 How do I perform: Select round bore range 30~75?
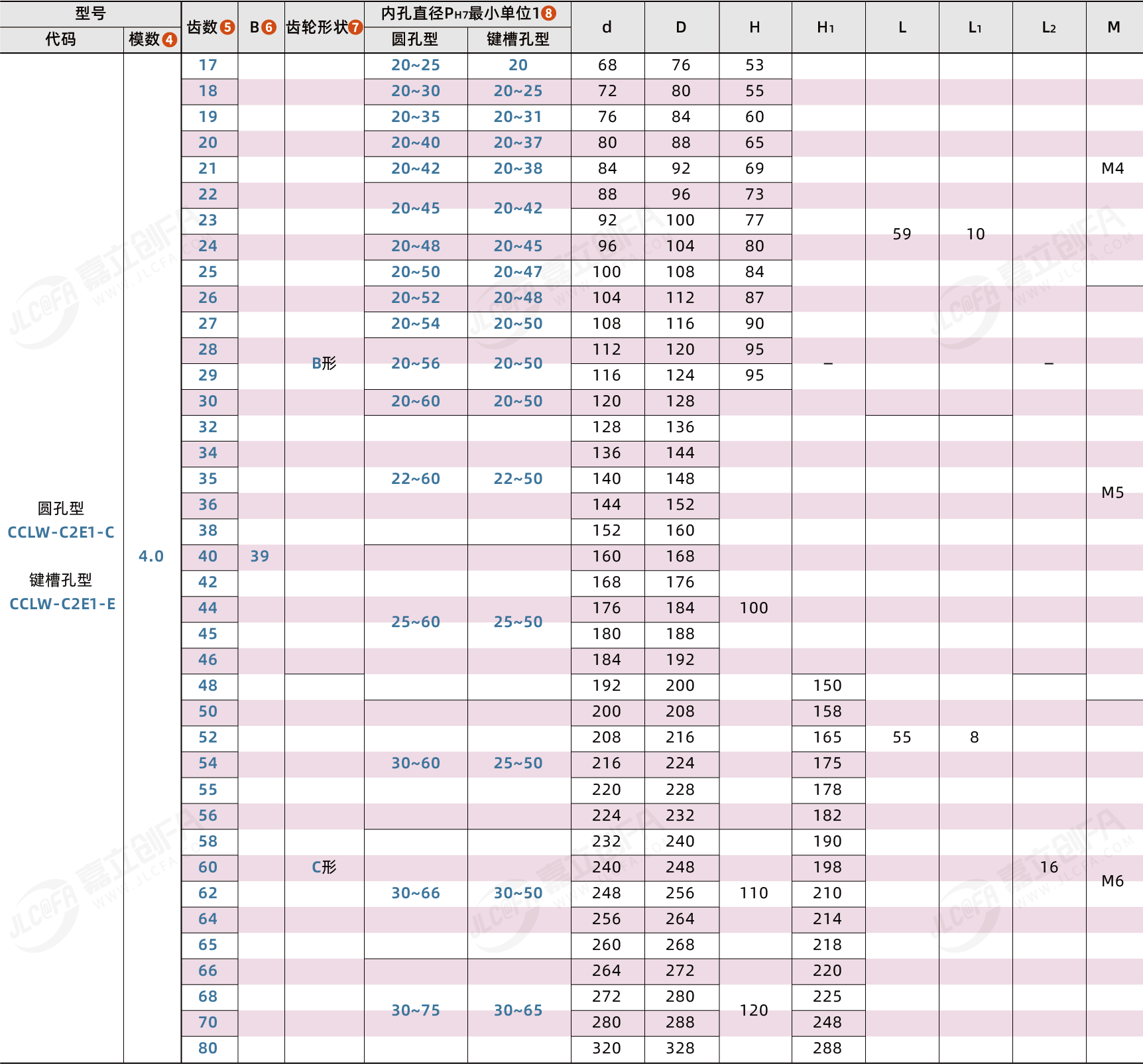coord(416,1010)
